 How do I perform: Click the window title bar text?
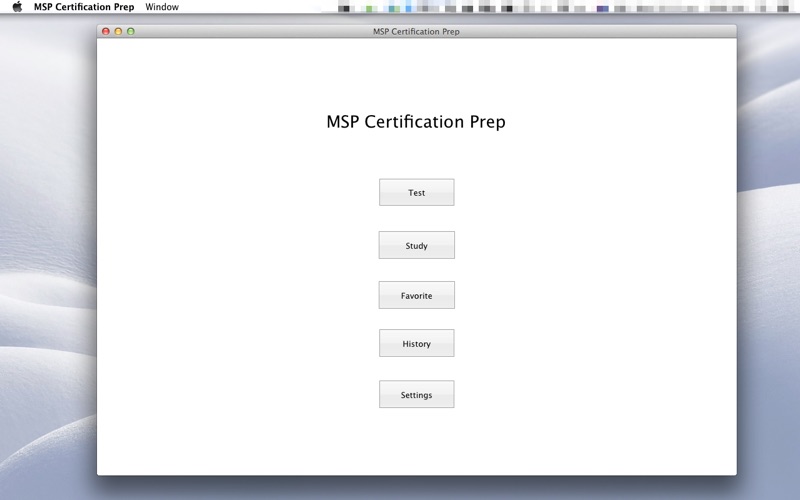point(416,32)
